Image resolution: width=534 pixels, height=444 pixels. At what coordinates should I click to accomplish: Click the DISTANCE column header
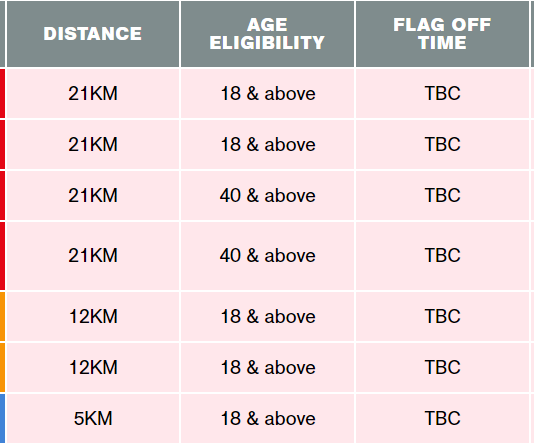(x=93, y=34)
